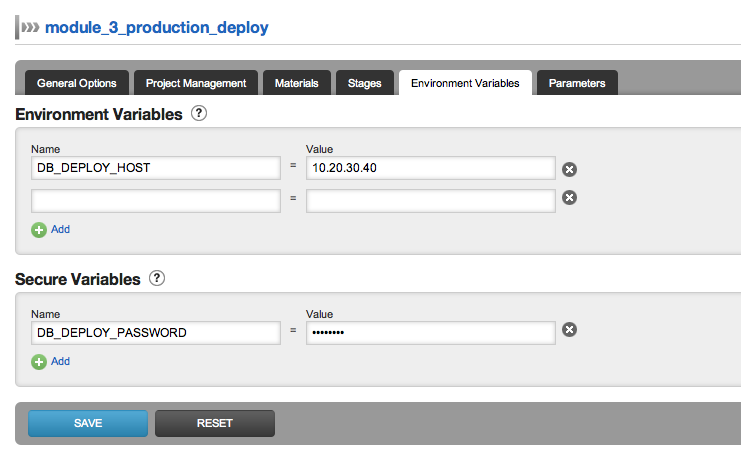Edit the DB_DEPLOY_HOST name field
The width and height of the screenshot is (750, 461).
coord(155,168)
